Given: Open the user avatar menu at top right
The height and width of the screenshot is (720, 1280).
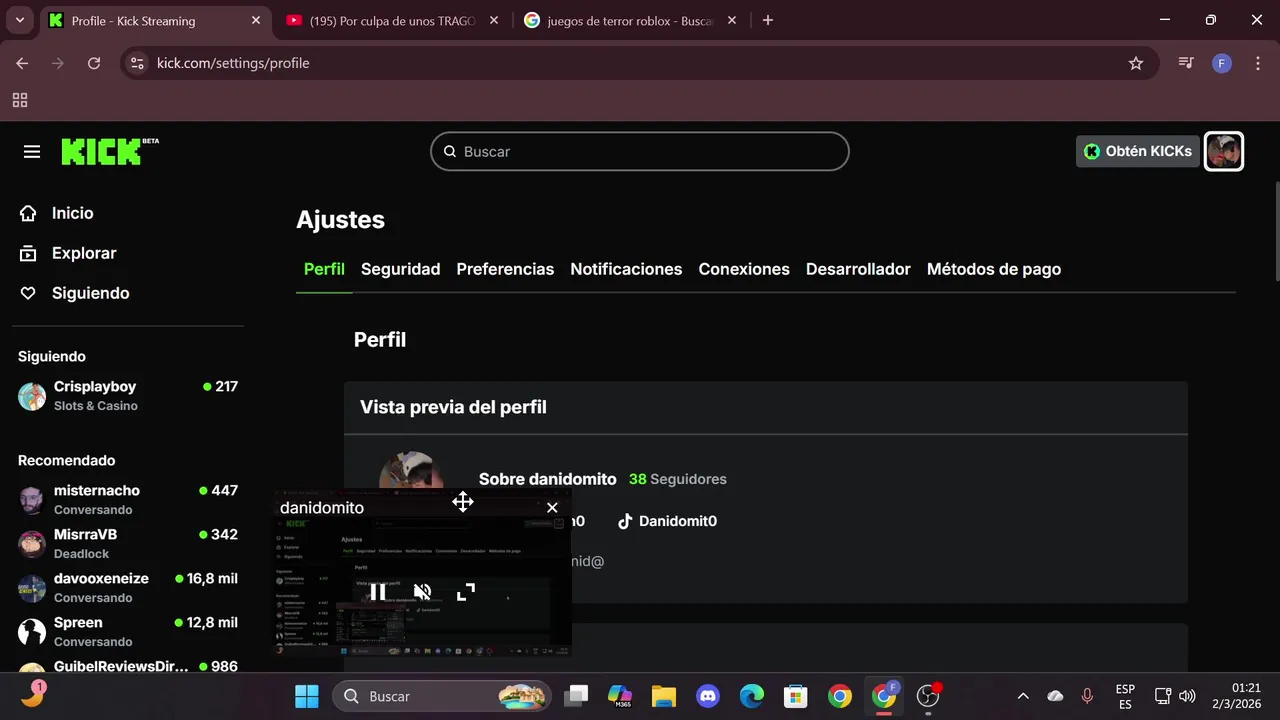Looking at the screenshot, I should (x=1224, y=151).
